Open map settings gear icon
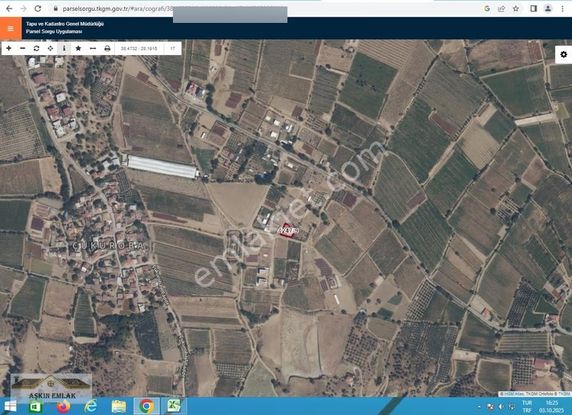 (x=564, y=54)
